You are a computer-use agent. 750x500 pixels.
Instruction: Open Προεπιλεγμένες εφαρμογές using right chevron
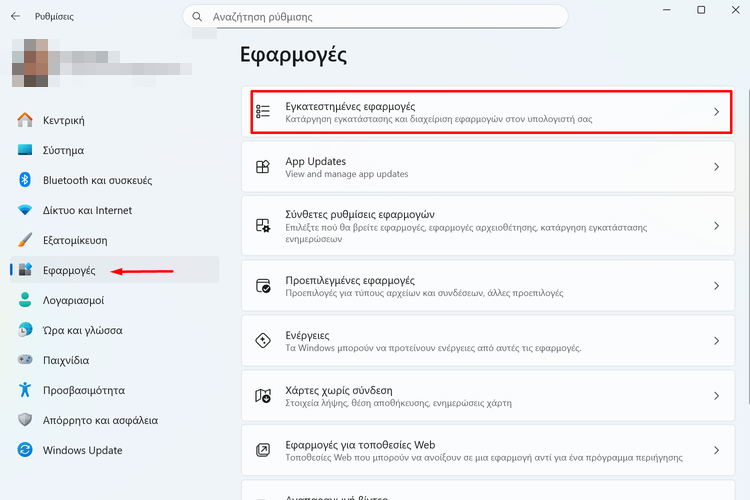[716, 286]
